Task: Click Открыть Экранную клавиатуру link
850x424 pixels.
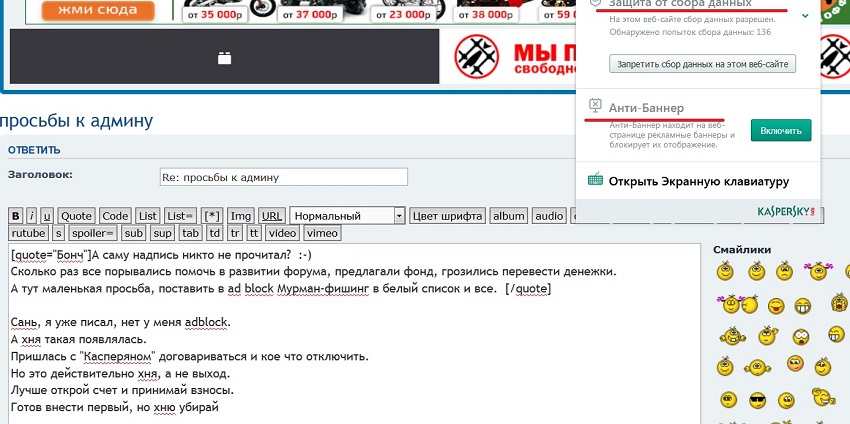Action: [699, 181]
